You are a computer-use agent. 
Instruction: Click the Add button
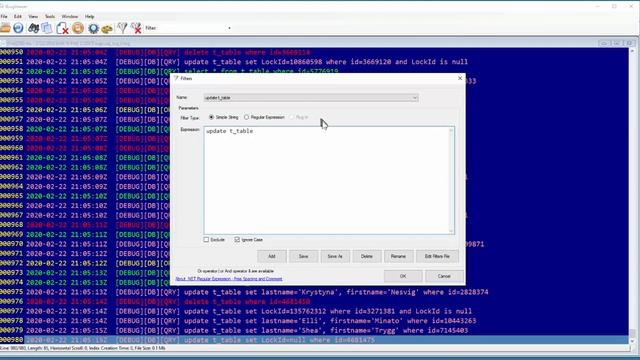click(x=272, y=256)
